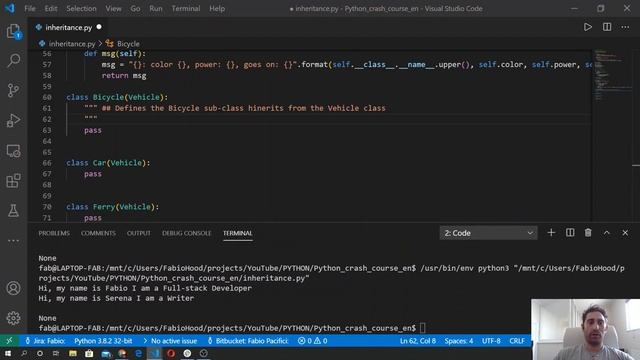Run Python file with play button
The height and width of the screenshot is (360, 640).
point(587,27)
